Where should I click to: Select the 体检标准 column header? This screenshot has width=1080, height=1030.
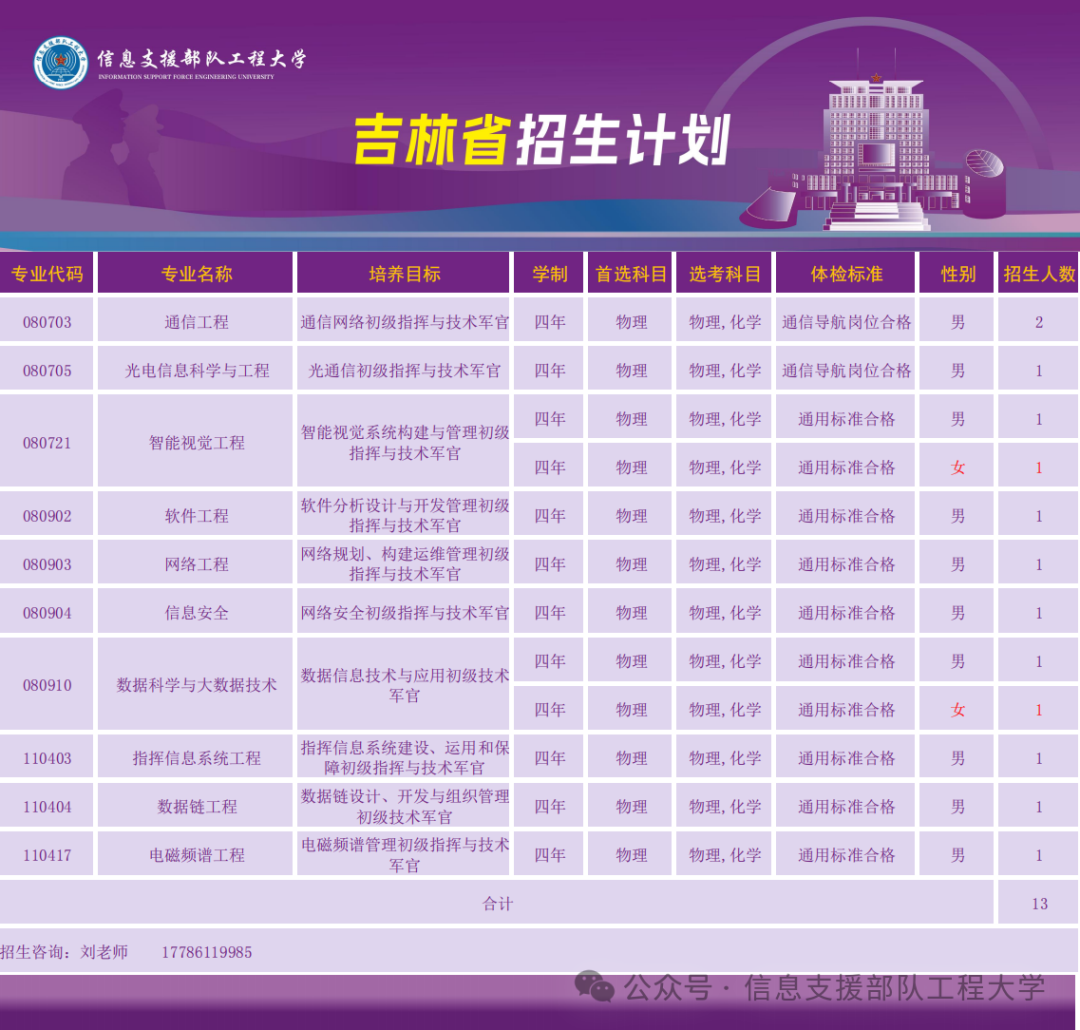tap(847, 274)
